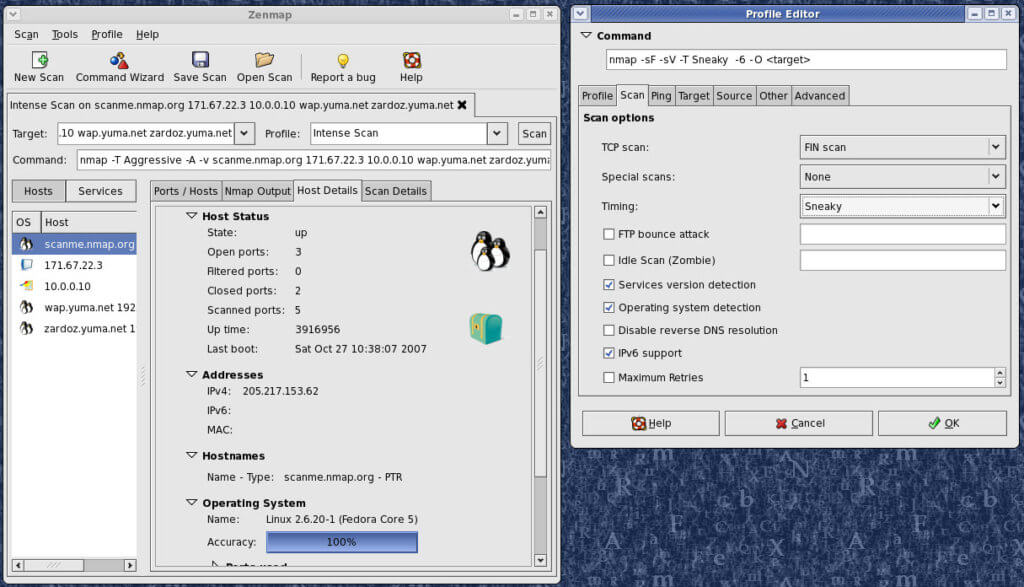This screenshot has height=587, width=1024.
Task: Click the Services button
Action: pyautogui.click(x=101, y=191)
